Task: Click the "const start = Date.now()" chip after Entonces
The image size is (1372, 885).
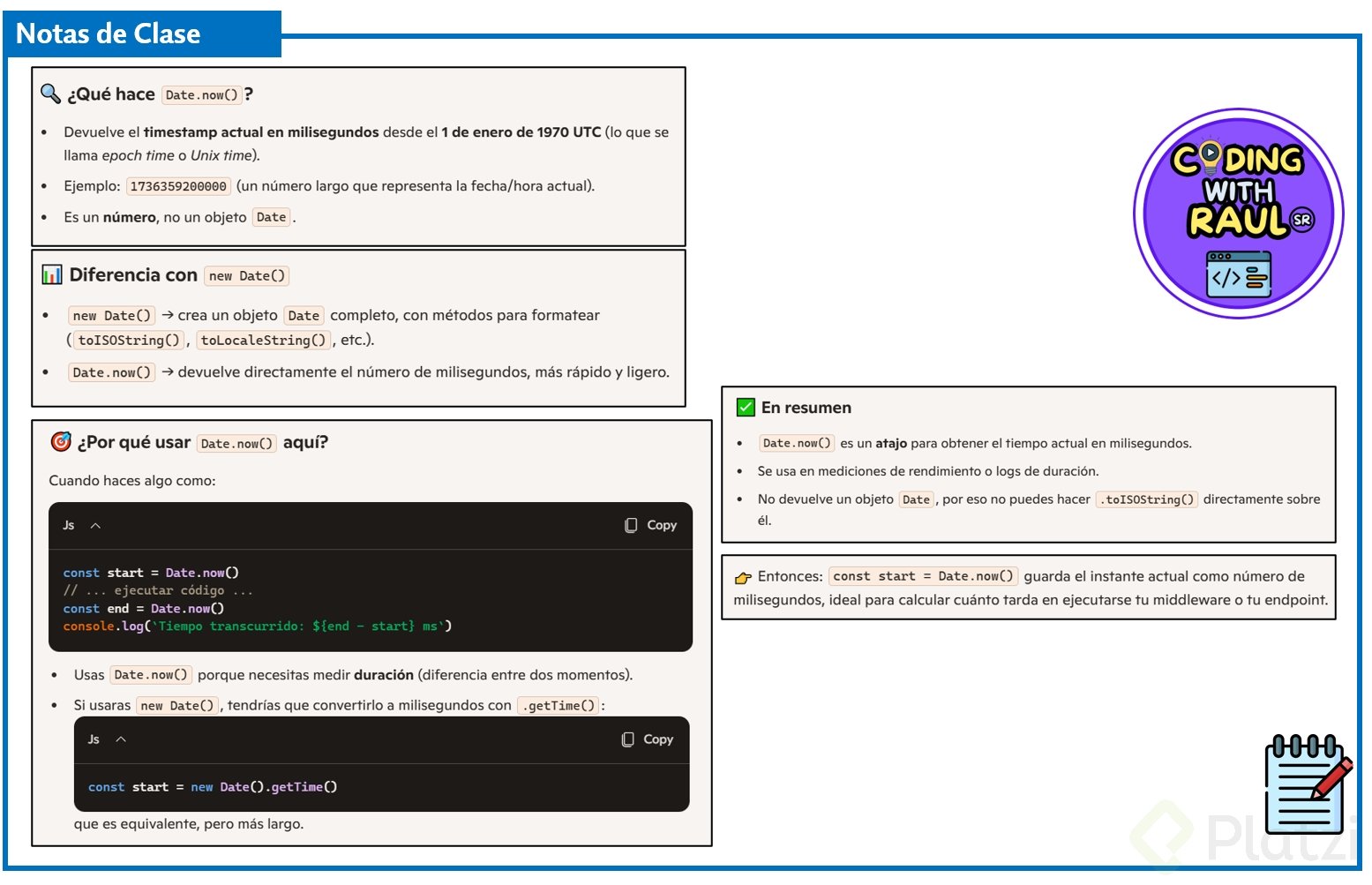Action: coord(923,577)
